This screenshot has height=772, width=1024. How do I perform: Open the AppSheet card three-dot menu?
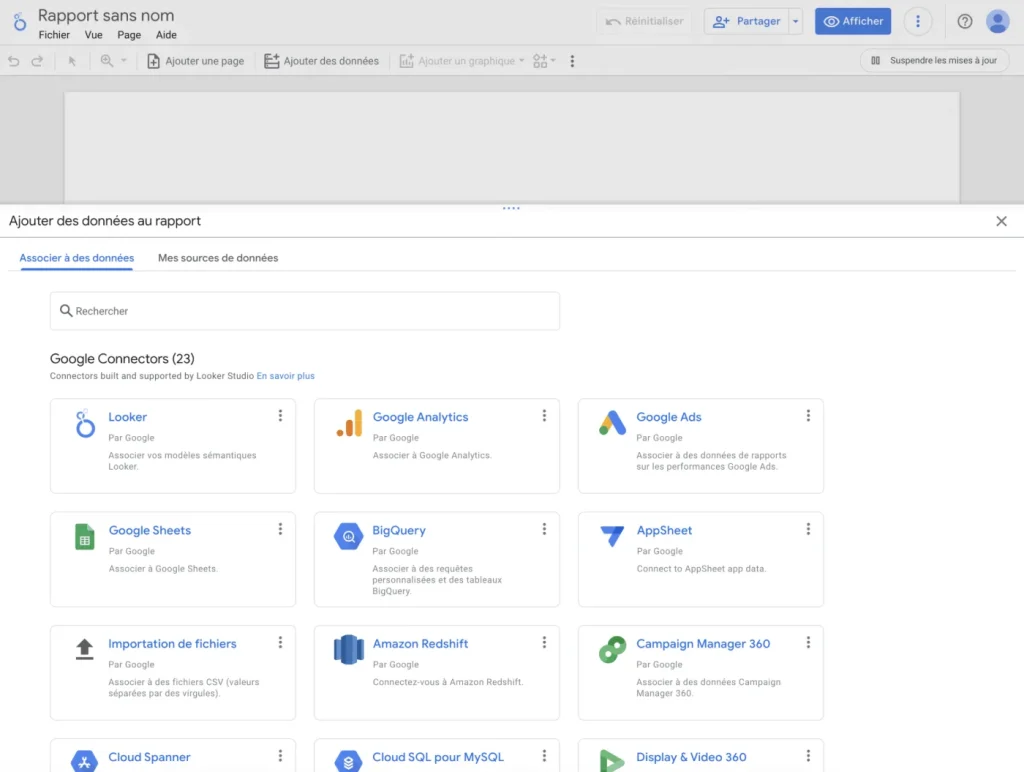point(808,529)
